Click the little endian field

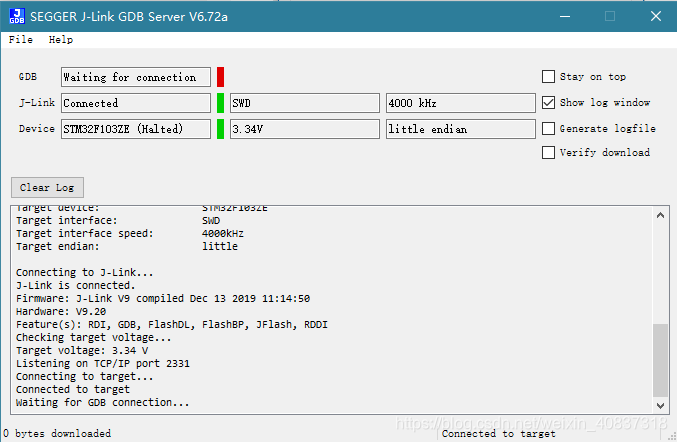[461, 129]
